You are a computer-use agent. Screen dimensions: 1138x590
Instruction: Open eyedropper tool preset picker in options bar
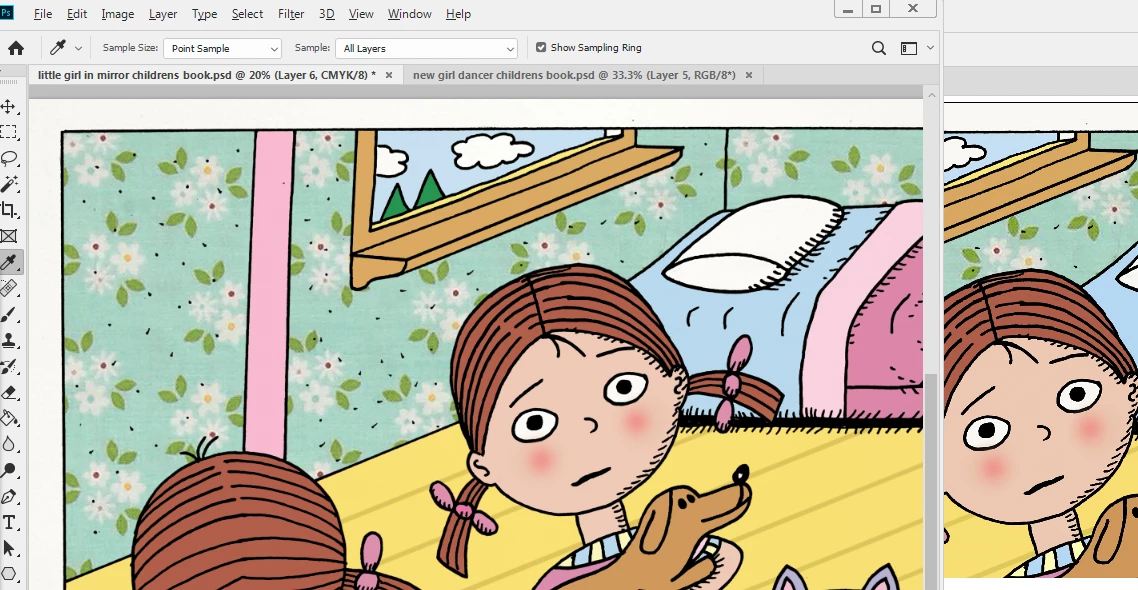coord(65,48)
